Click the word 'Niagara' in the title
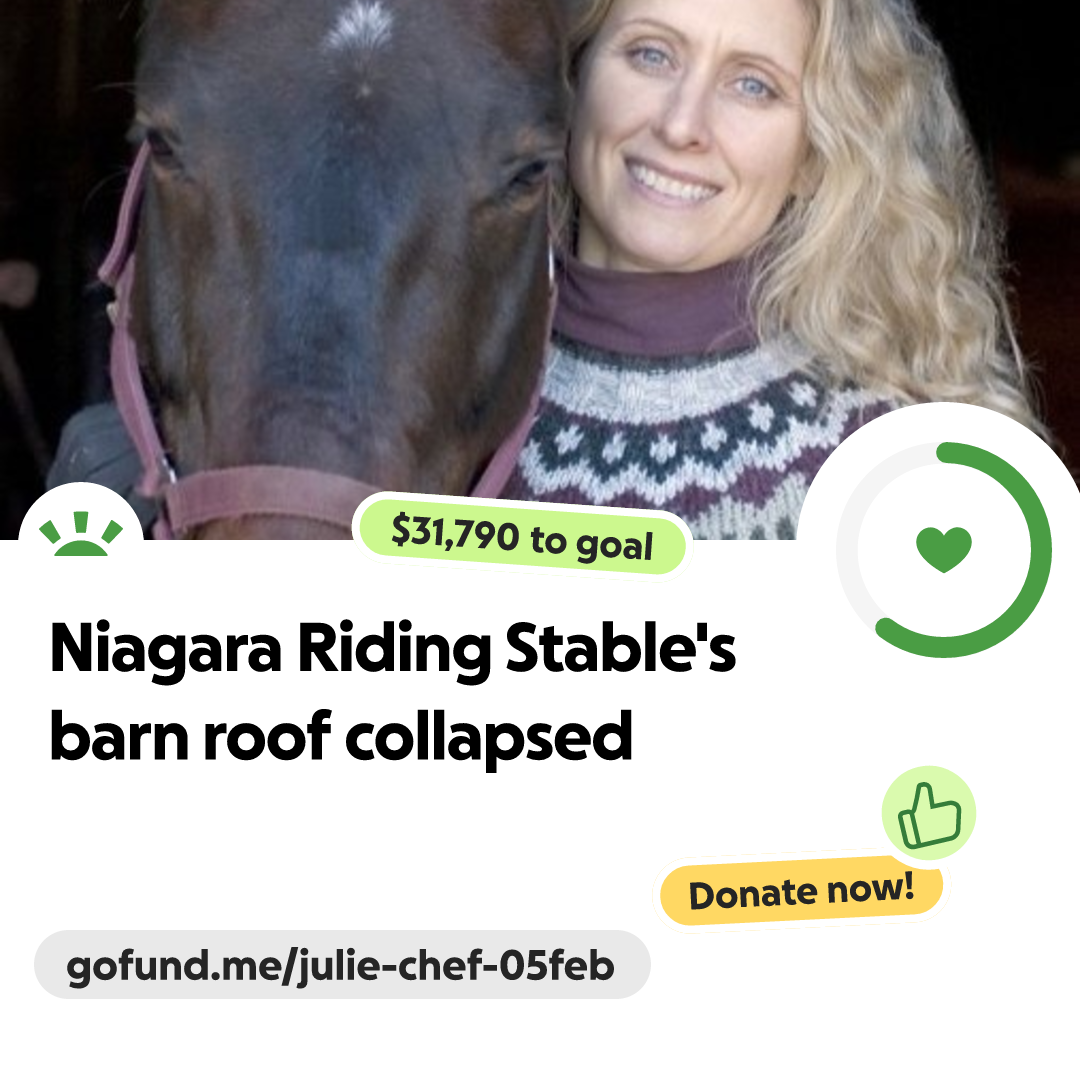The image size is (1080, 1080). pyautogui.click(x=166, y=650)
